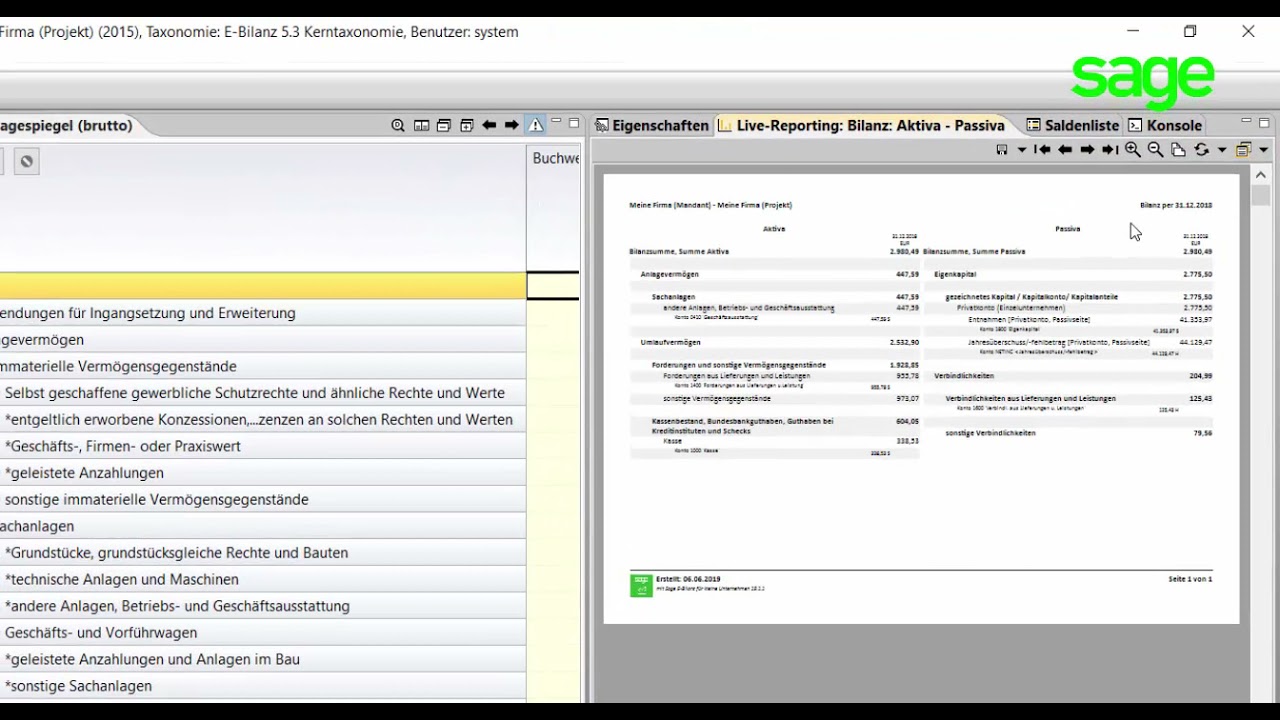Select row 'Geschäfts- und Vorführwagen'
The image size is (1280, 720).
(x=263, y=632)
